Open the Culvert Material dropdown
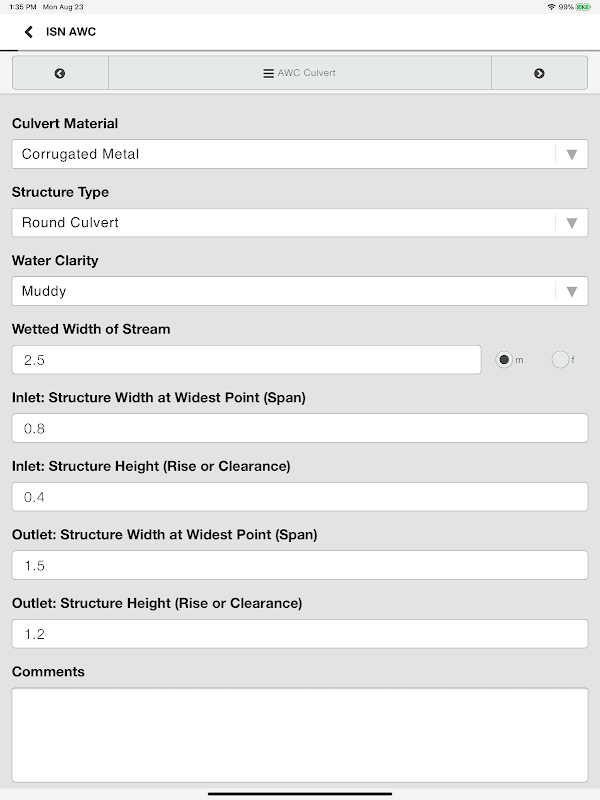This screenshot has height=800, width=600. 299,154
